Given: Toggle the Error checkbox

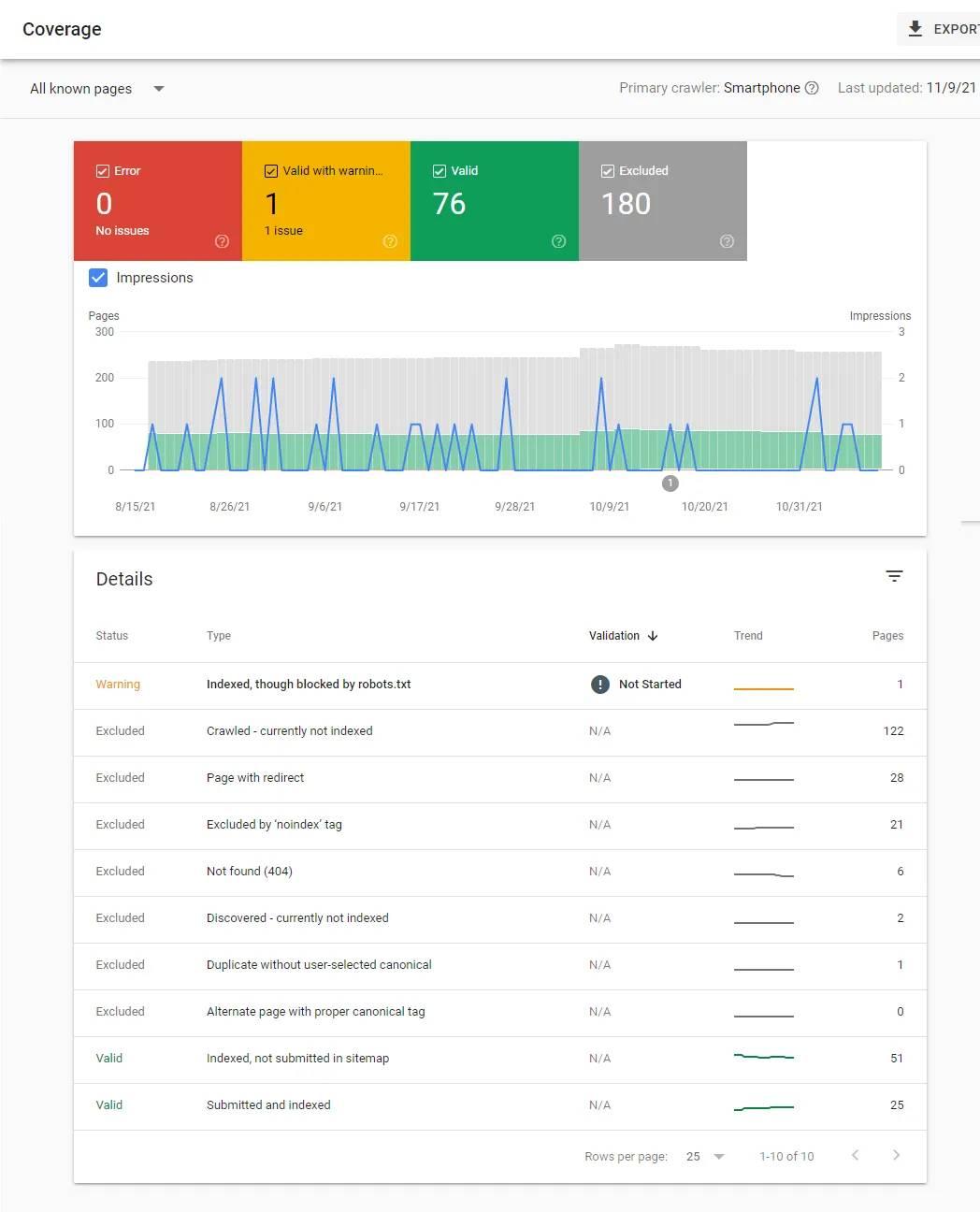Looking at the screenshot, I should [x=103, y=171].
